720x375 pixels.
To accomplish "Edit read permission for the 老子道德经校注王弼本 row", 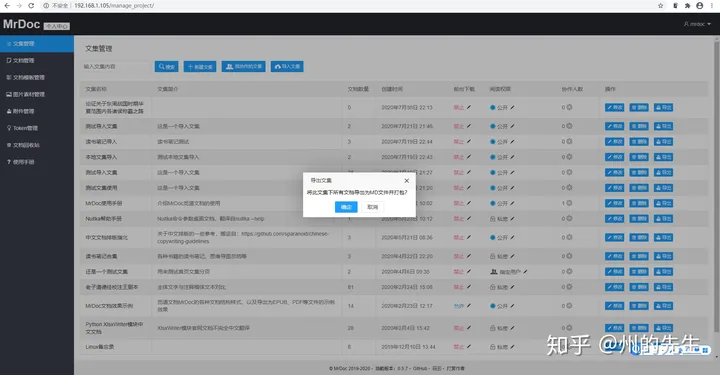I will [x=512, y=287].
